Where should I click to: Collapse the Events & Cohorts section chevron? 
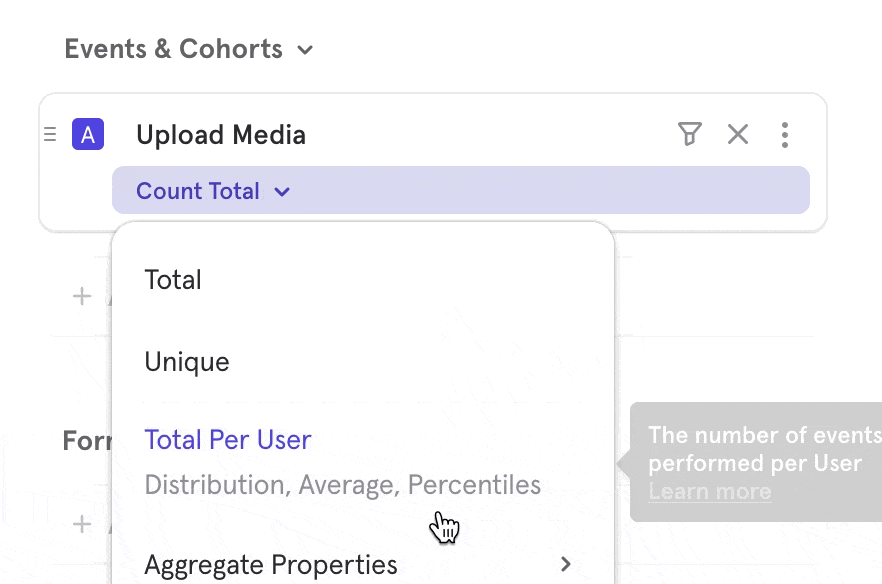[x=305, y=49]
